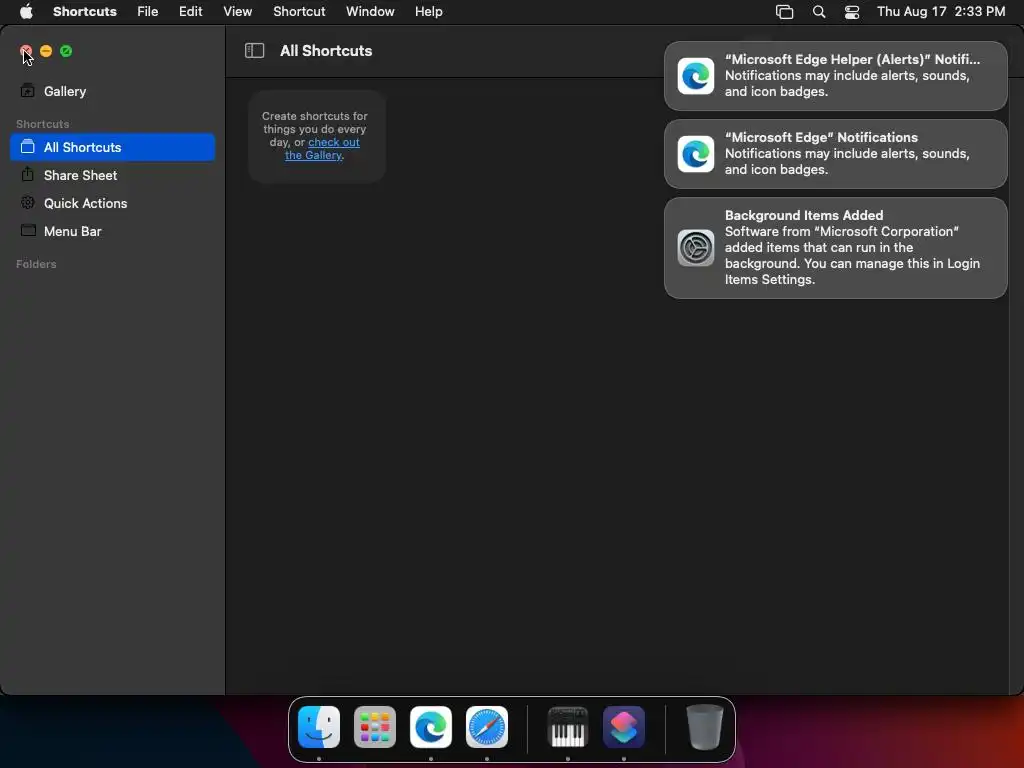Open the Shortcut menu
Screen dimensions: 1024x768
pos(299,11)
